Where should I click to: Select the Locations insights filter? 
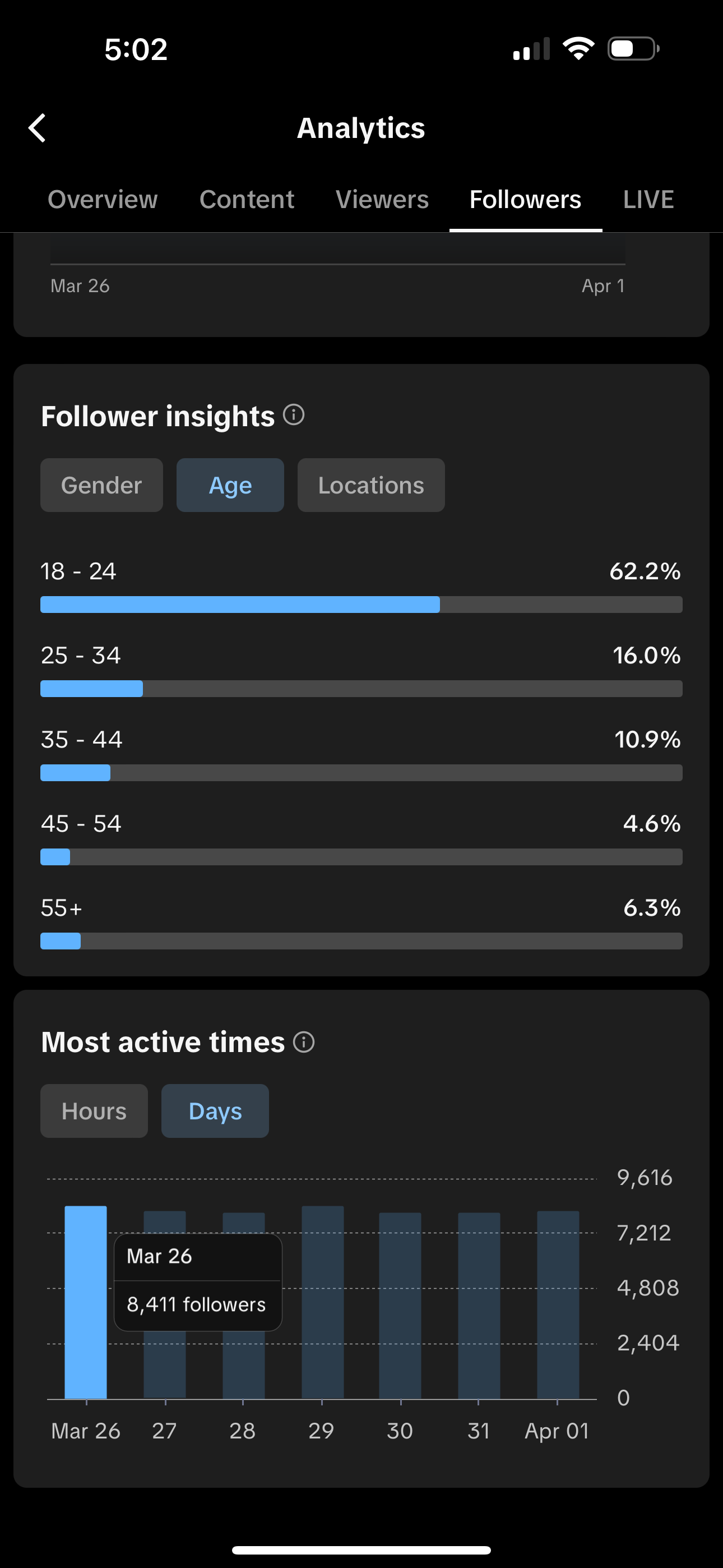point(370,485)
